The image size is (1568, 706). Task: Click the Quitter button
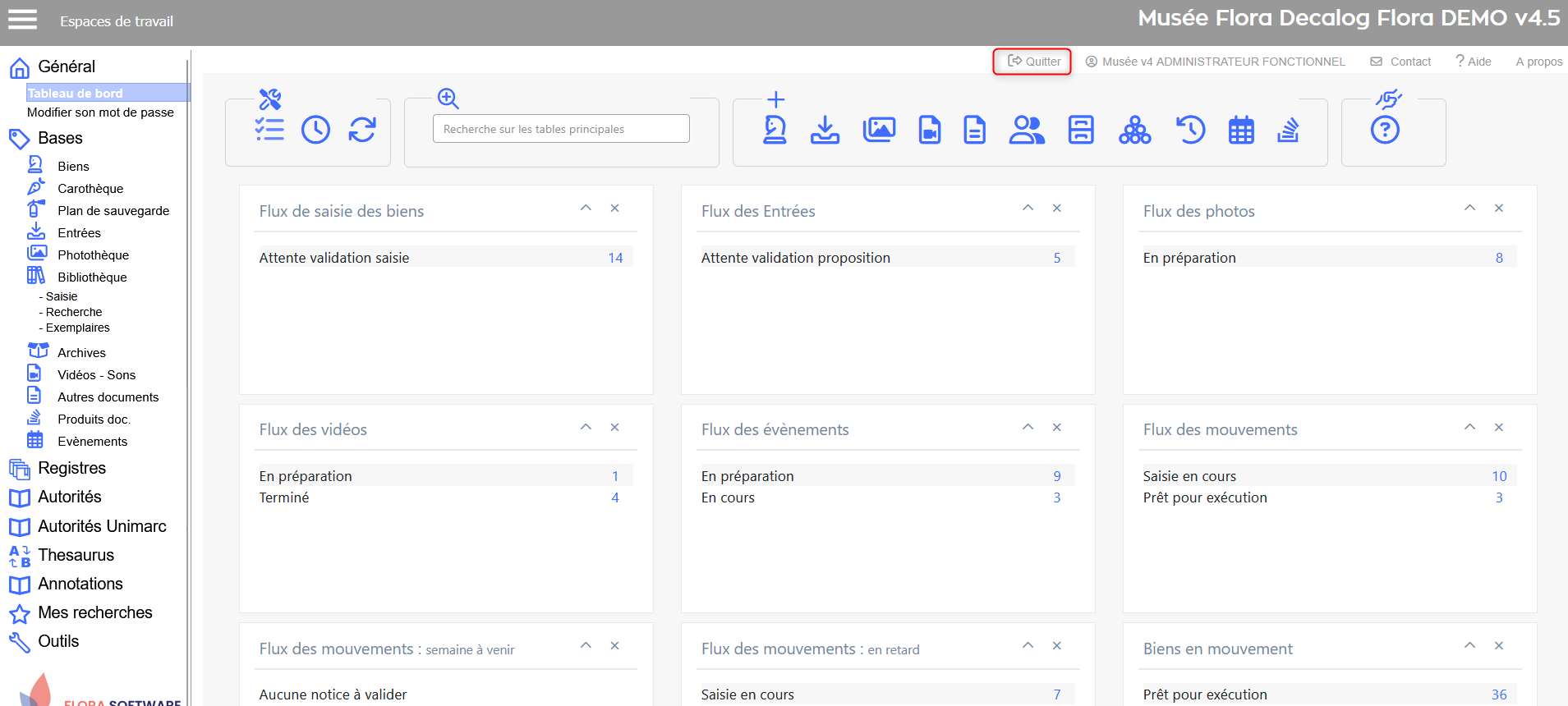(1033, 62)
